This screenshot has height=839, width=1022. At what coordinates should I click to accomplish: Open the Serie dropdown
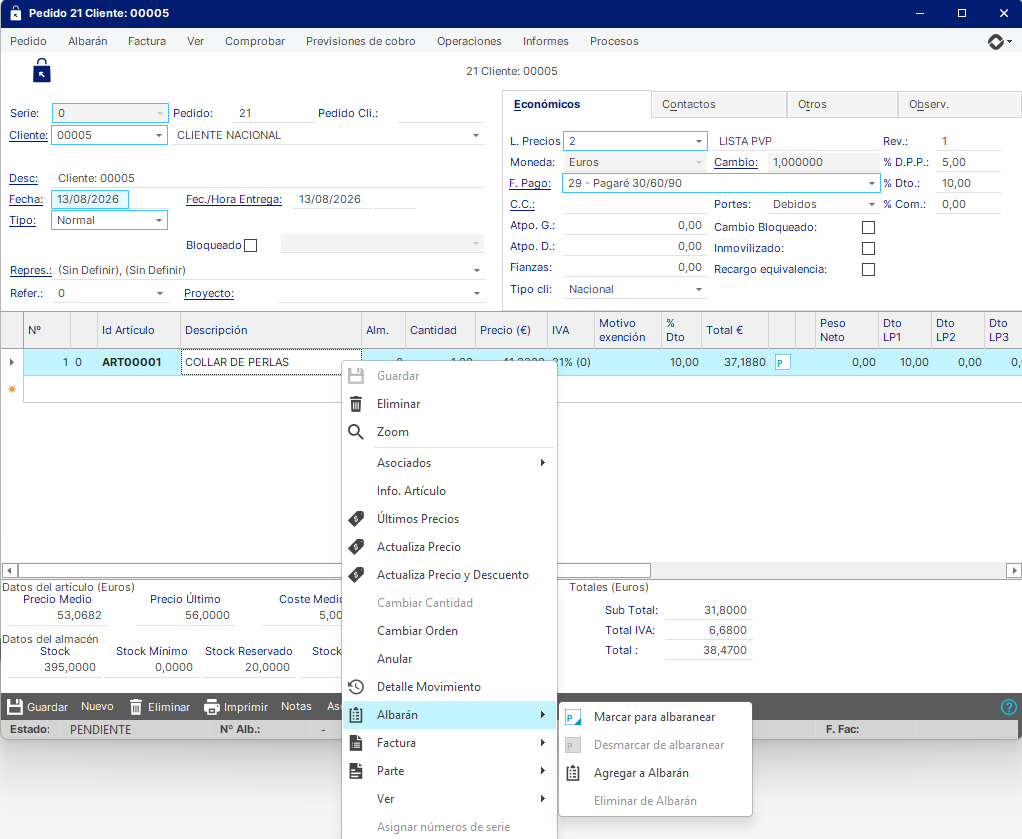(x=160, y=113)
